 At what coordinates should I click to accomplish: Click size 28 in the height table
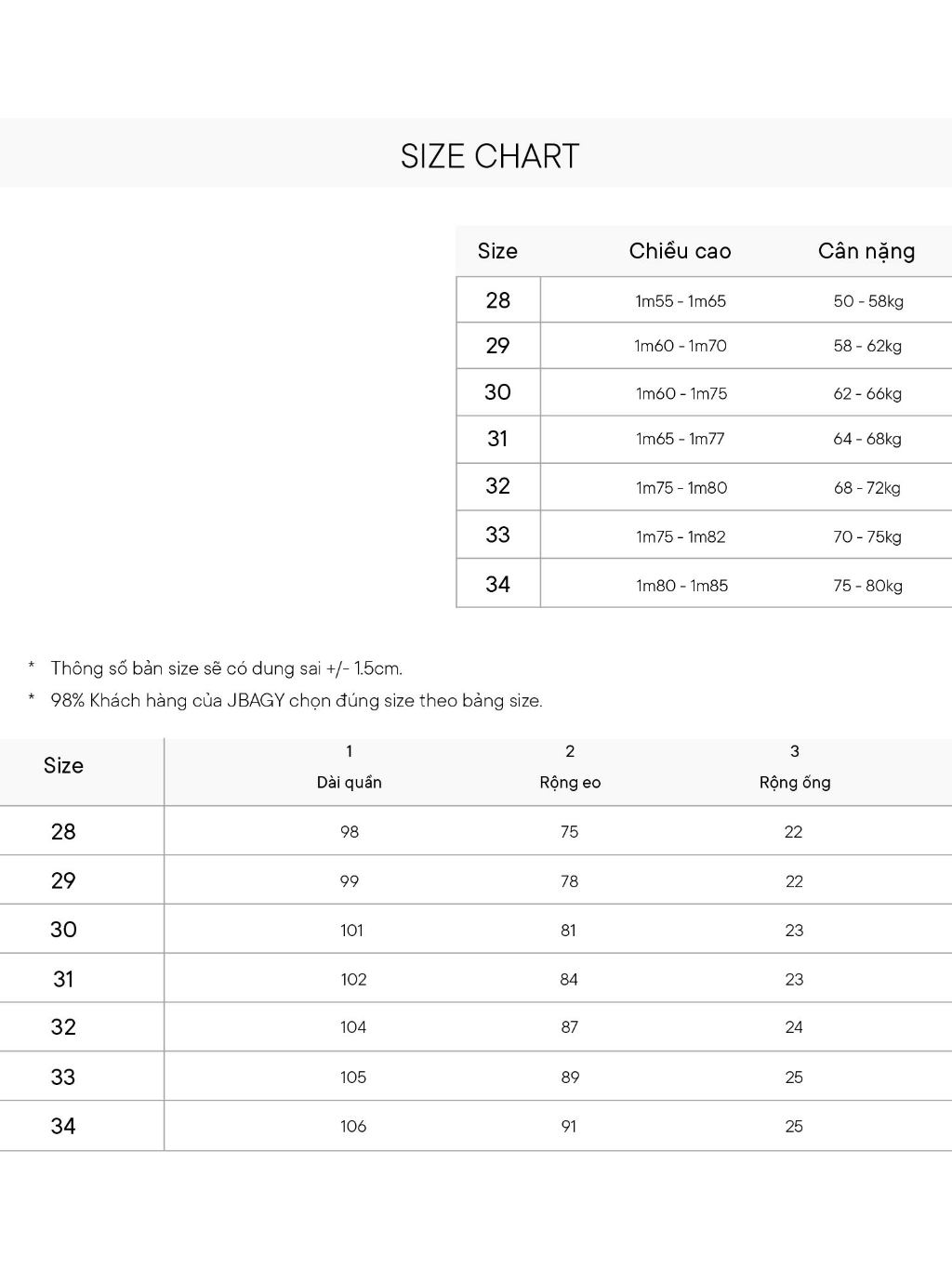point(498,300)
